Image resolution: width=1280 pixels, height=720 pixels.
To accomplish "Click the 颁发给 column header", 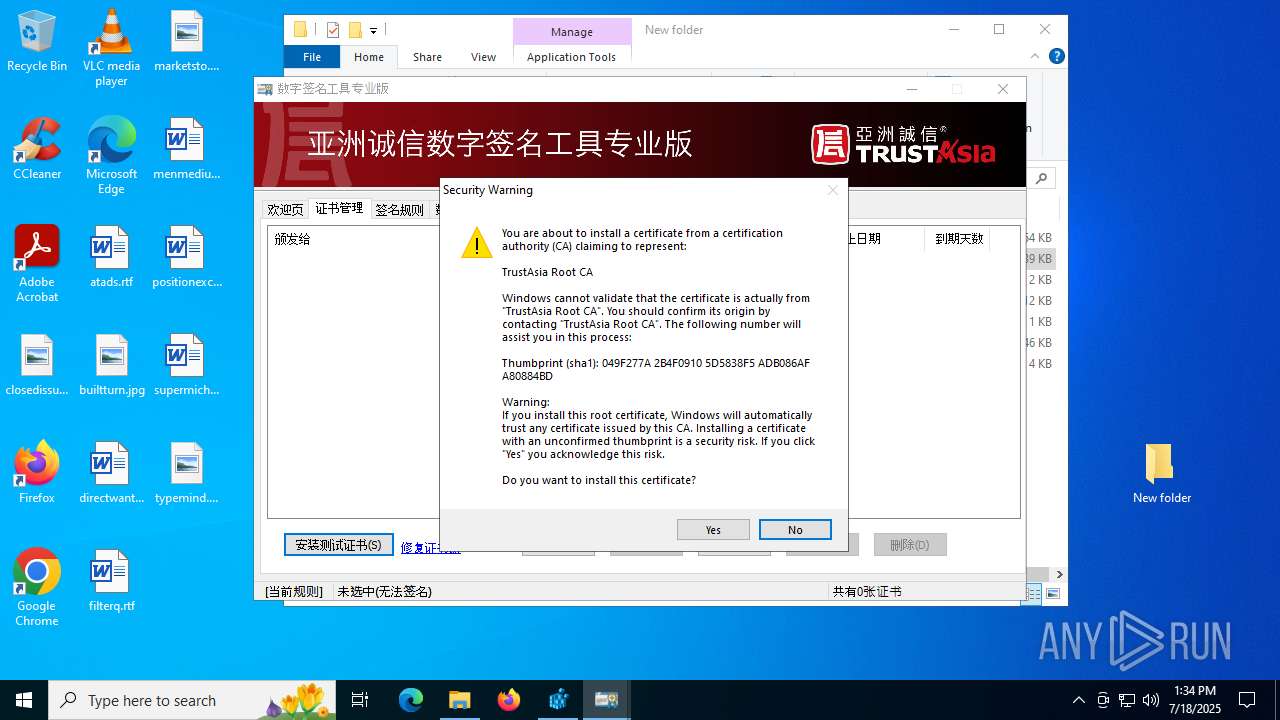I will click(293, 239).
